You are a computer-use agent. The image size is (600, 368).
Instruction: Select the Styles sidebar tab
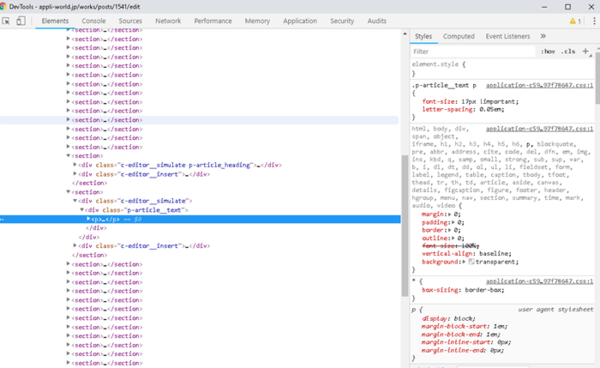423,36
